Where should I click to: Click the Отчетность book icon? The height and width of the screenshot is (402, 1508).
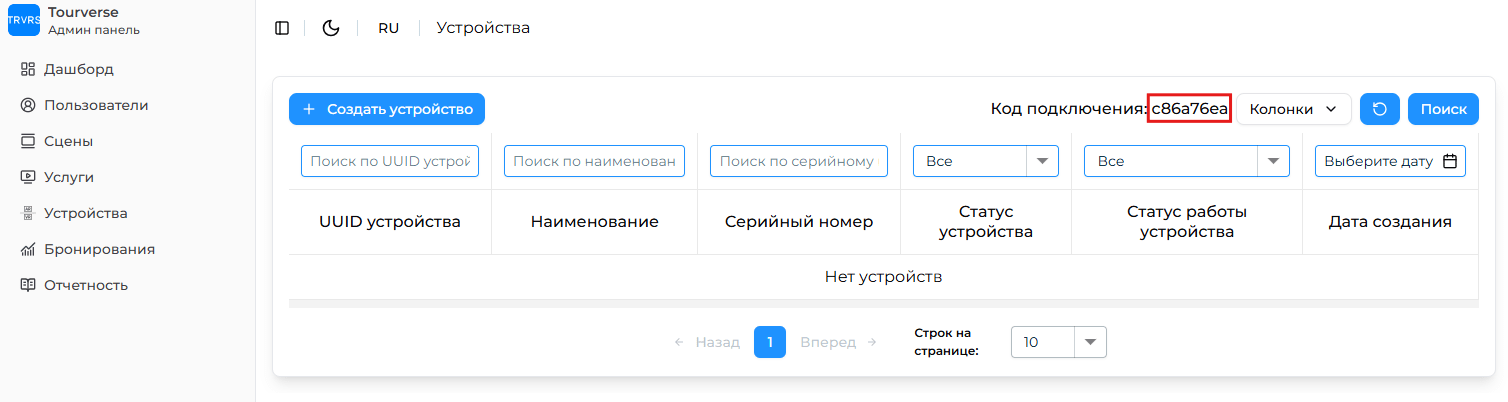point(28,285)
